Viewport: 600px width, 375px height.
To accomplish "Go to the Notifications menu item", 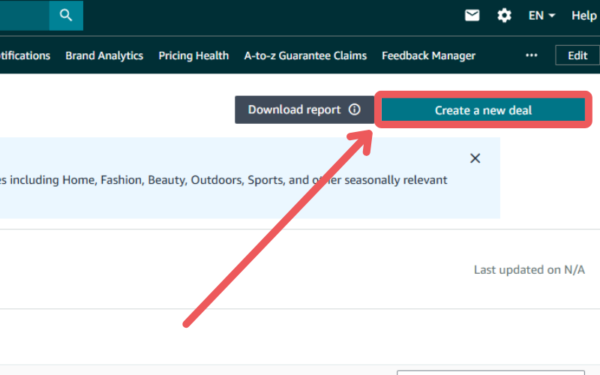I will point(25,56).
